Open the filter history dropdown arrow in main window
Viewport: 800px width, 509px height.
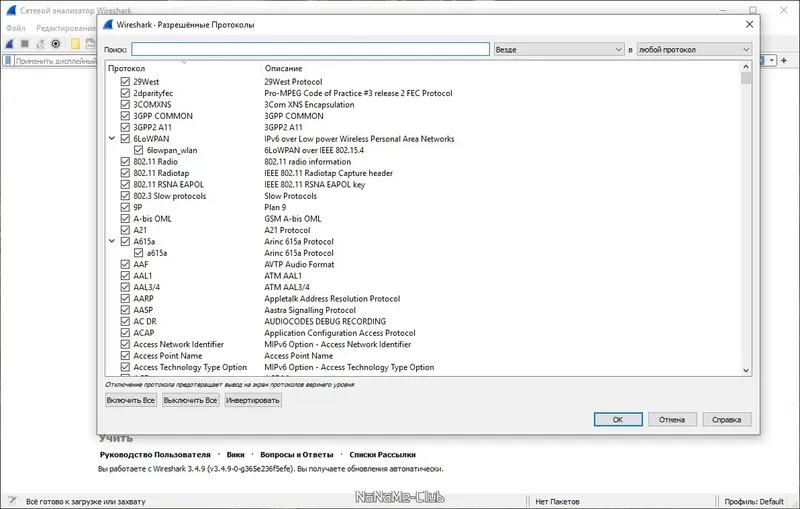(x=772, y=60)
